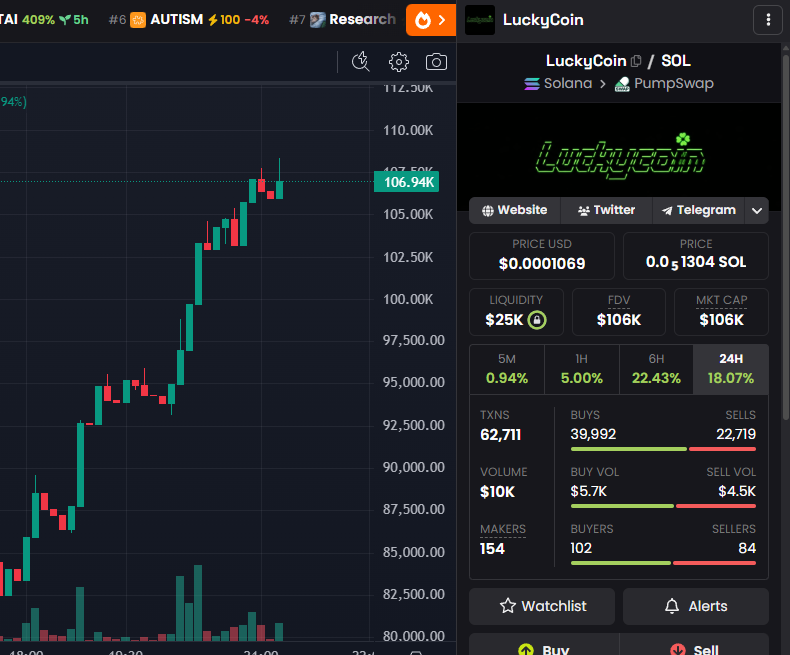
Task: Click the LuckyCoin title in header
Action: pos(543,20)
